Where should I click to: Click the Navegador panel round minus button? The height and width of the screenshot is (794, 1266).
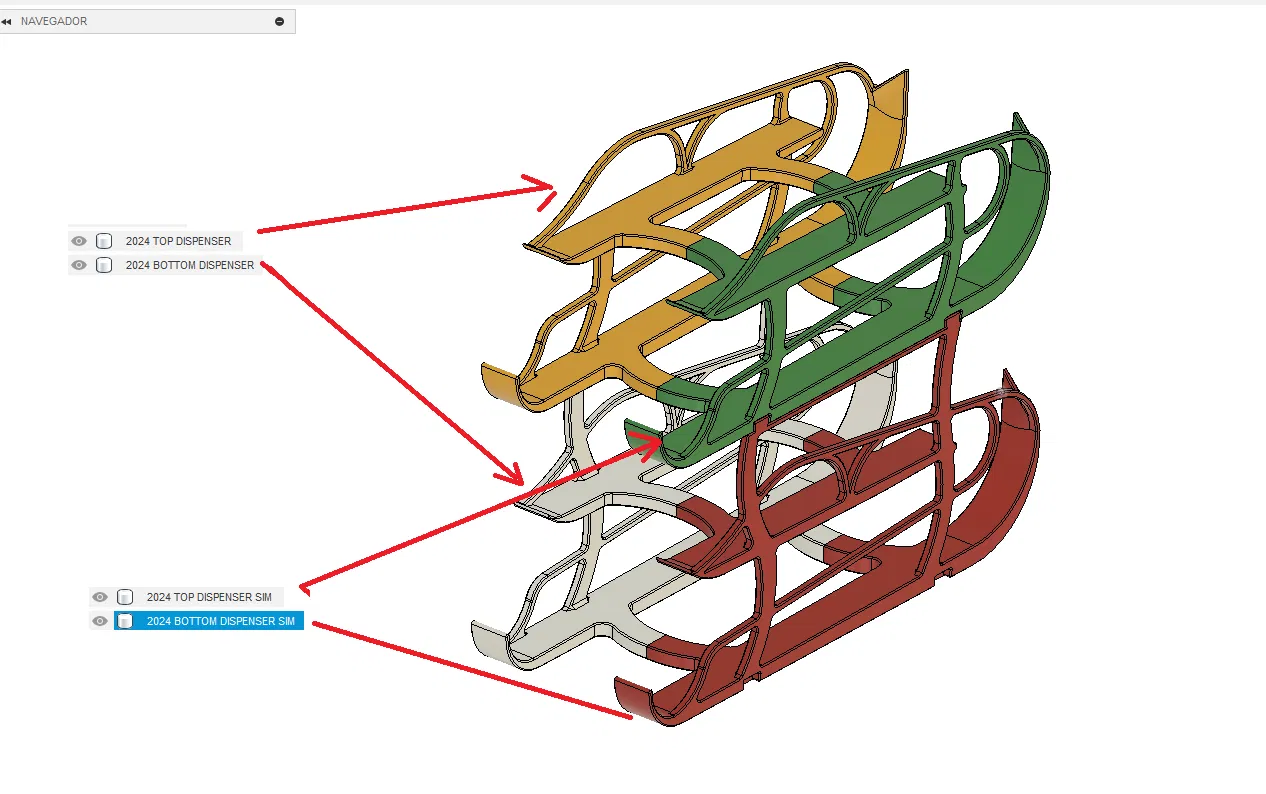coord(279,21)
